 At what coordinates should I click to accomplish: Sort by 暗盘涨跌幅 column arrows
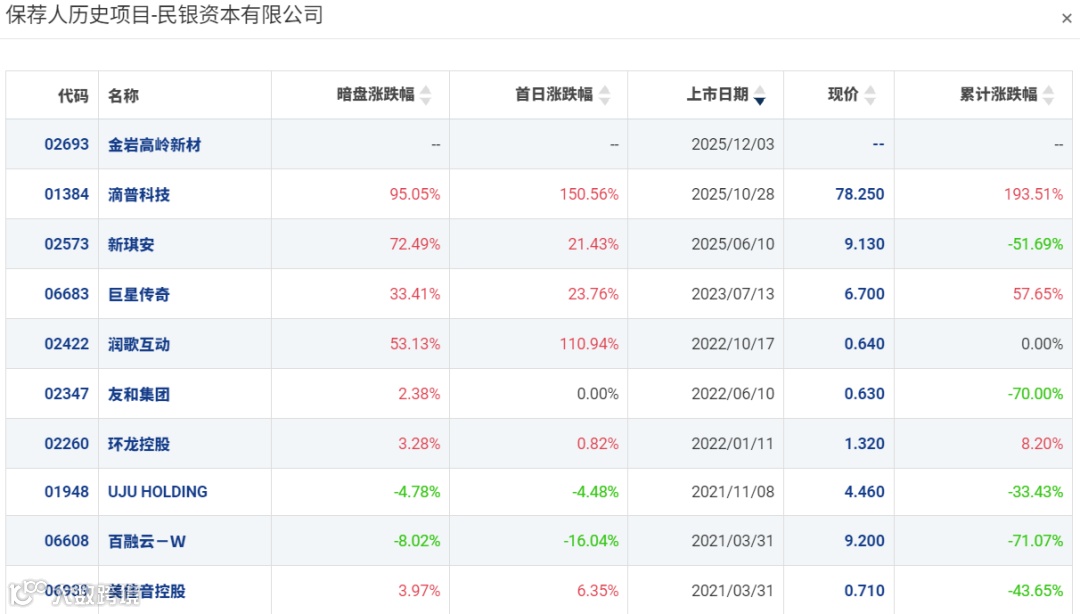click(x=426, y=95)
